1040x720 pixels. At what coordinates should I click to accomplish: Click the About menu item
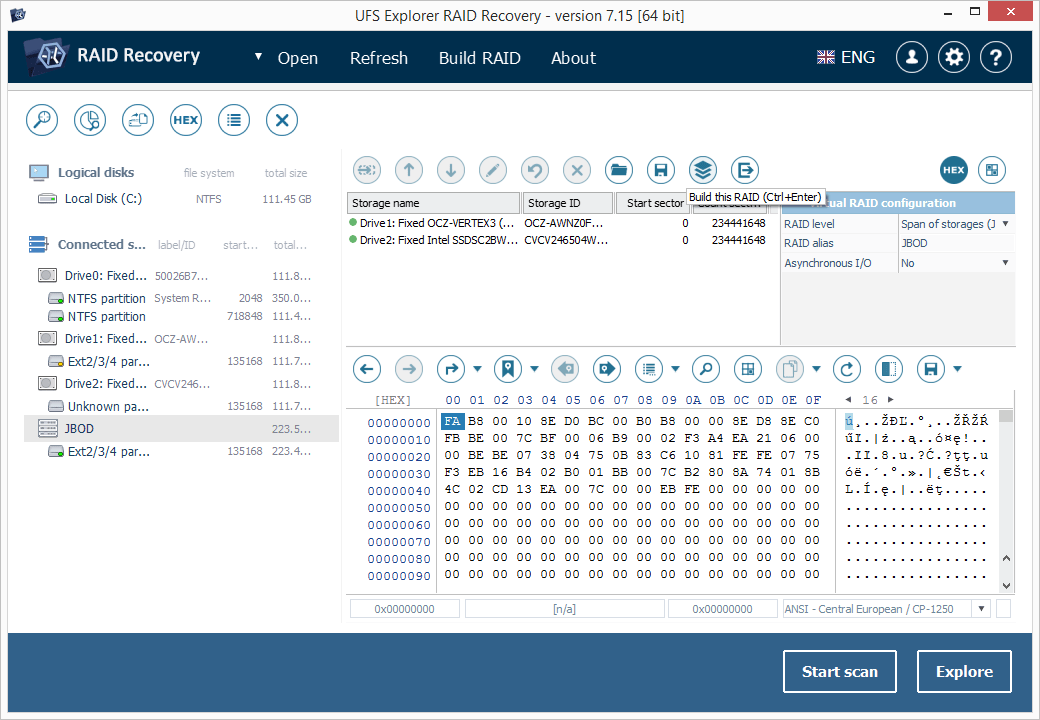point(574,58)
